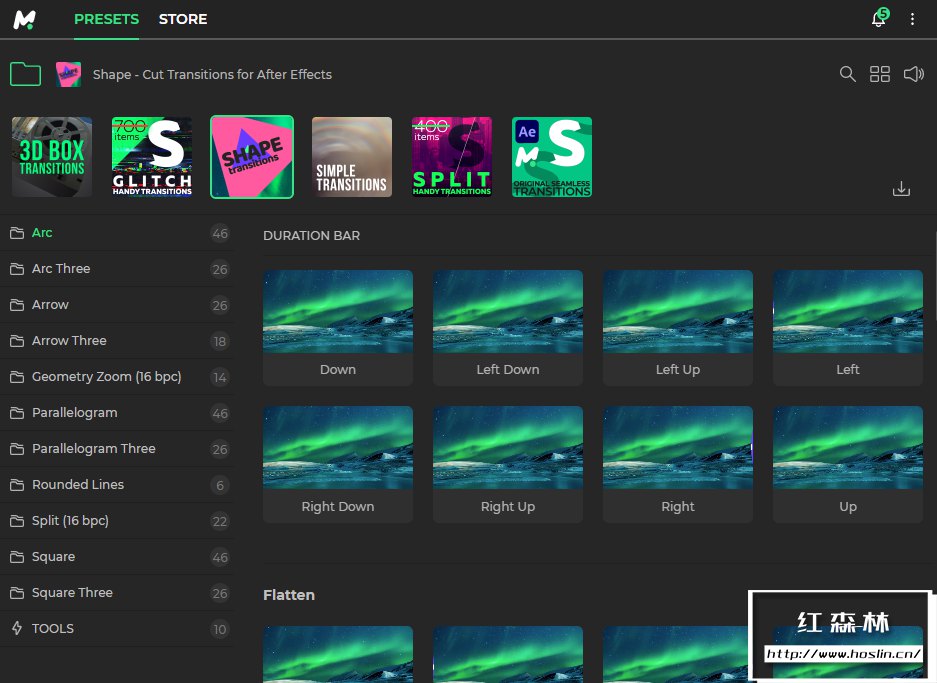Open the Square Three category
The image size is (937, 683).
coord(117,593)
